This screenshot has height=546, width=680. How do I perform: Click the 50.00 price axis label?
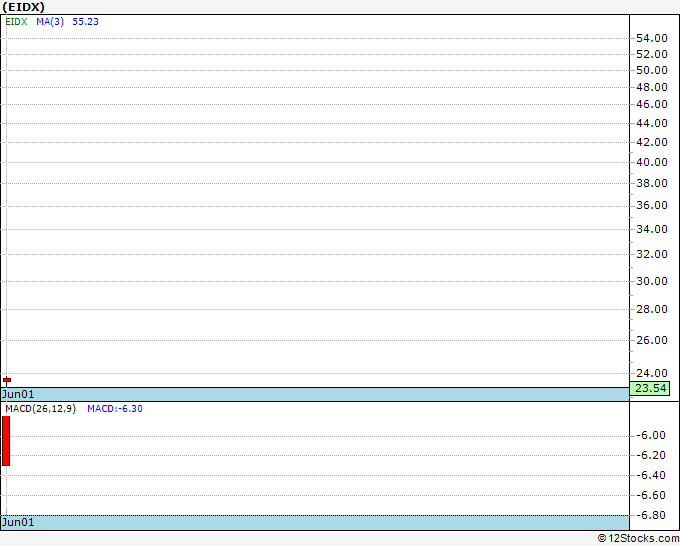(x=652, y=70)
